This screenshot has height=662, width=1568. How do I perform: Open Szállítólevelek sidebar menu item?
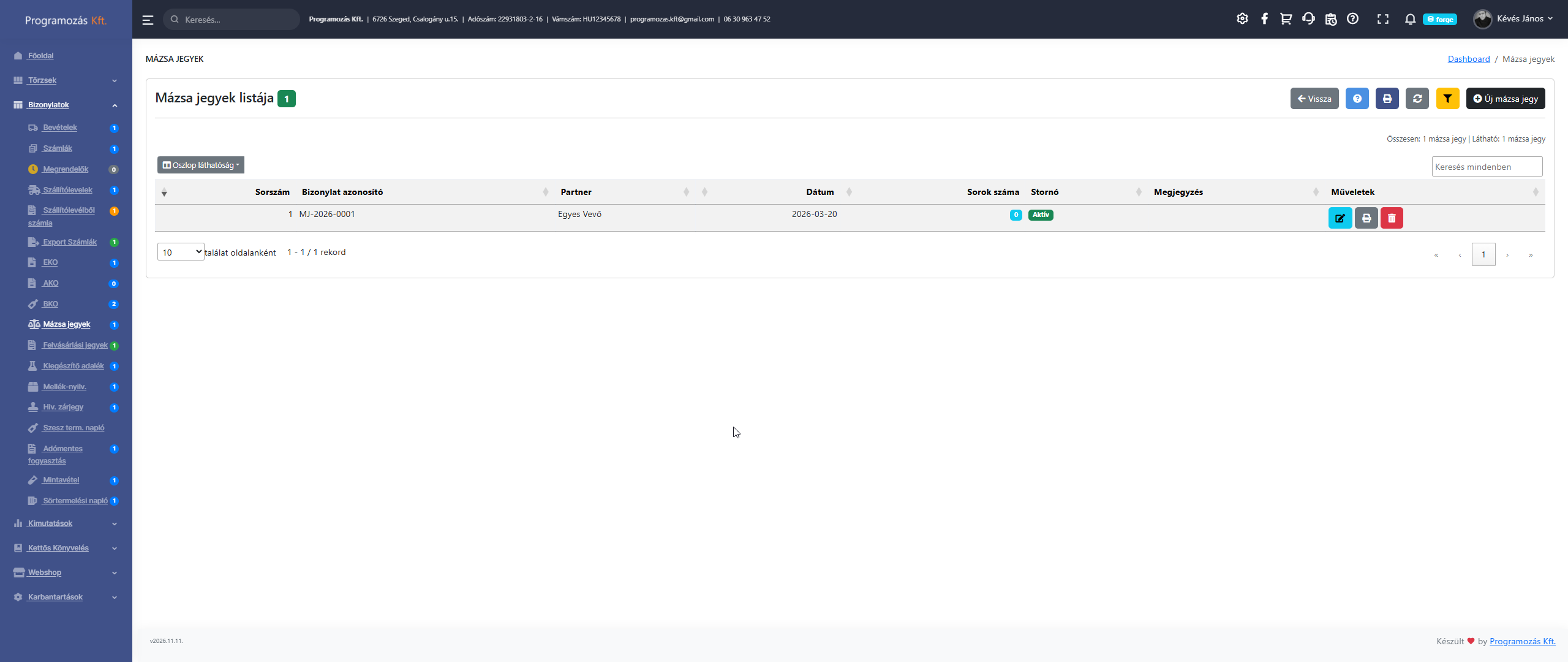[x=67, y=190]
